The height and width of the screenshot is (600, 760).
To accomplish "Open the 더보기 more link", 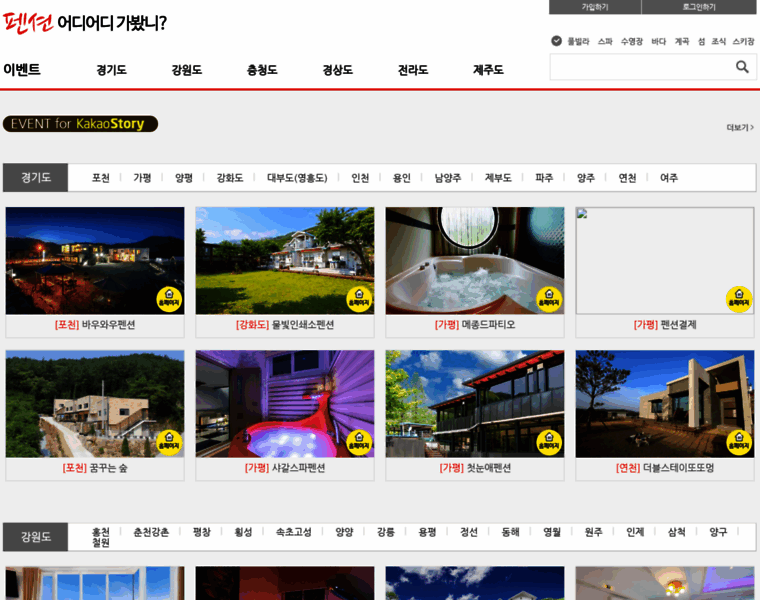I will (x=740, y=127).
